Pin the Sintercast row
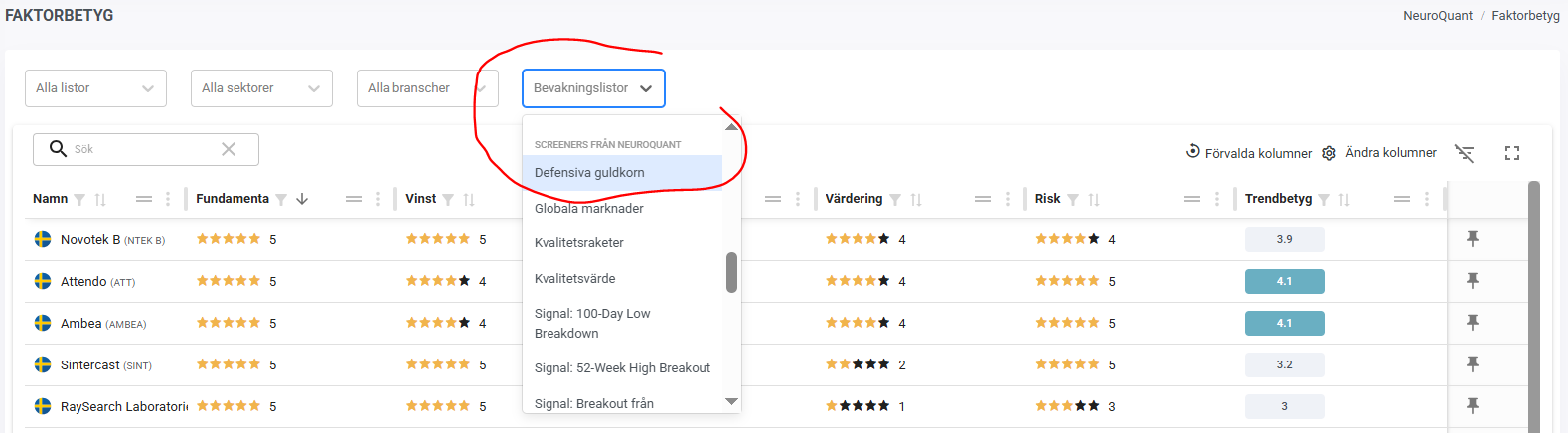 (x=1473, y=363)
